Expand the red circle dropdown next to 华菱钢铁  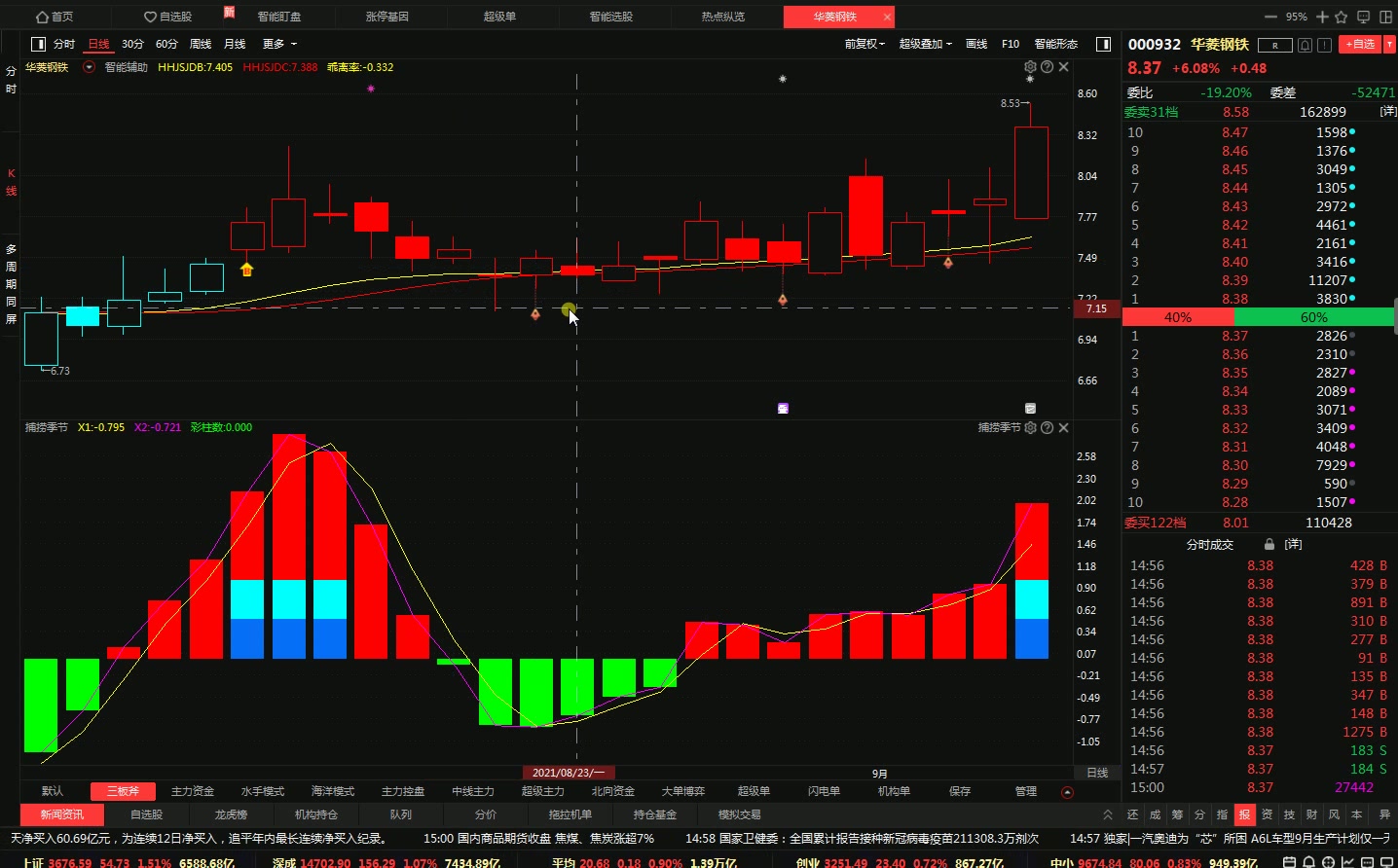tap(90, 67)
